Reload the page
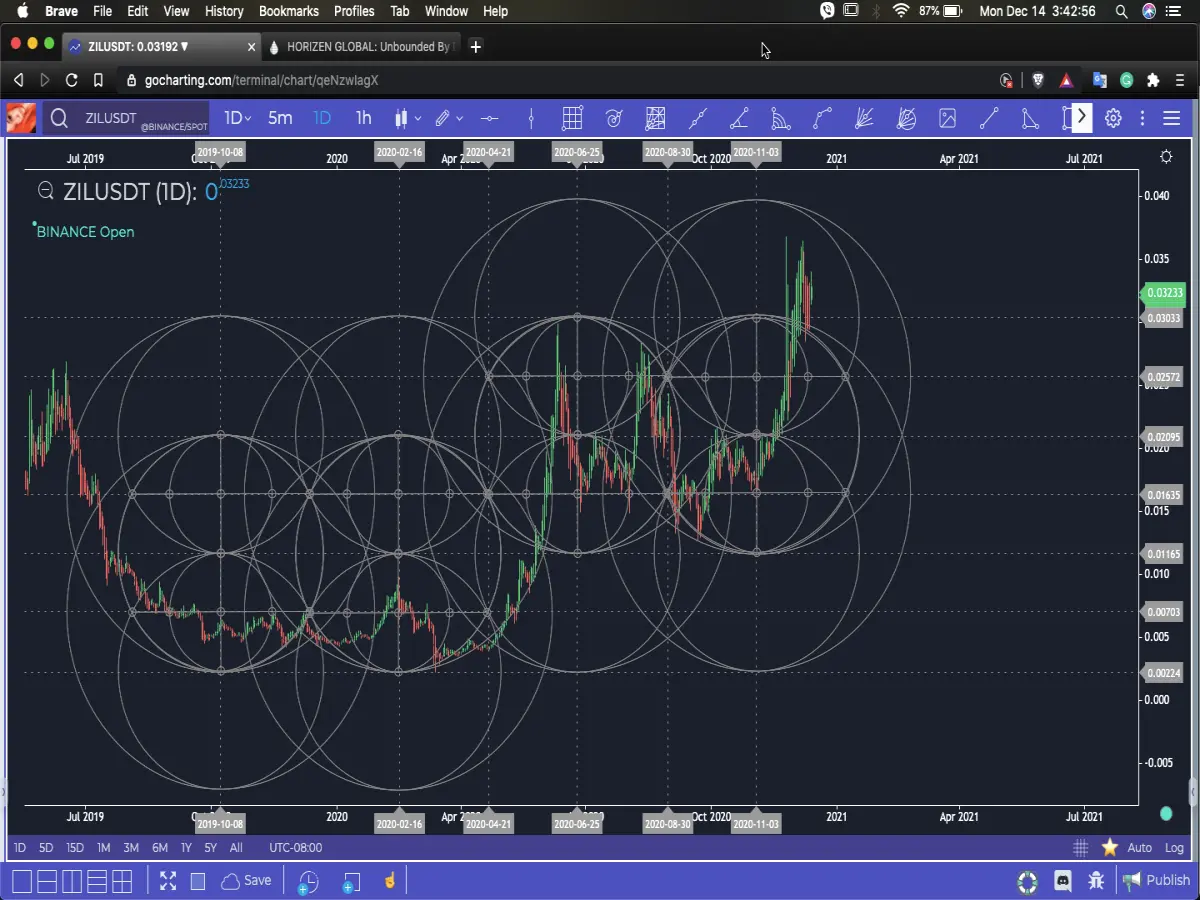The height and width of the screenshot is (900, 1200). [71, 80]
